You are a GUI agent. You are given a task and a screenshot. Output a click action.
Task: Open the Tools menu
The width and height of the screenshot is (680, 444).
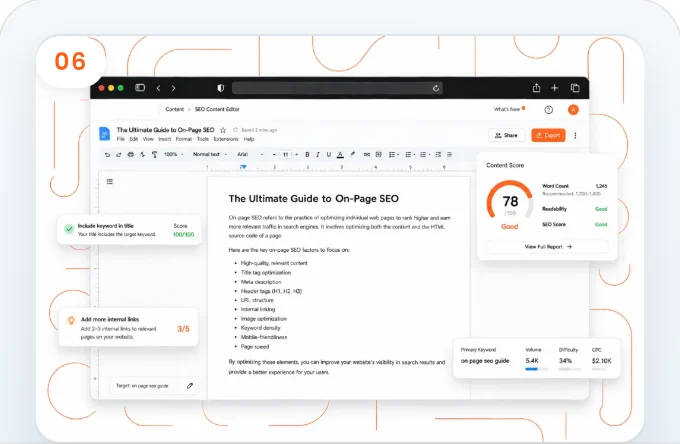tap(203, 139)
